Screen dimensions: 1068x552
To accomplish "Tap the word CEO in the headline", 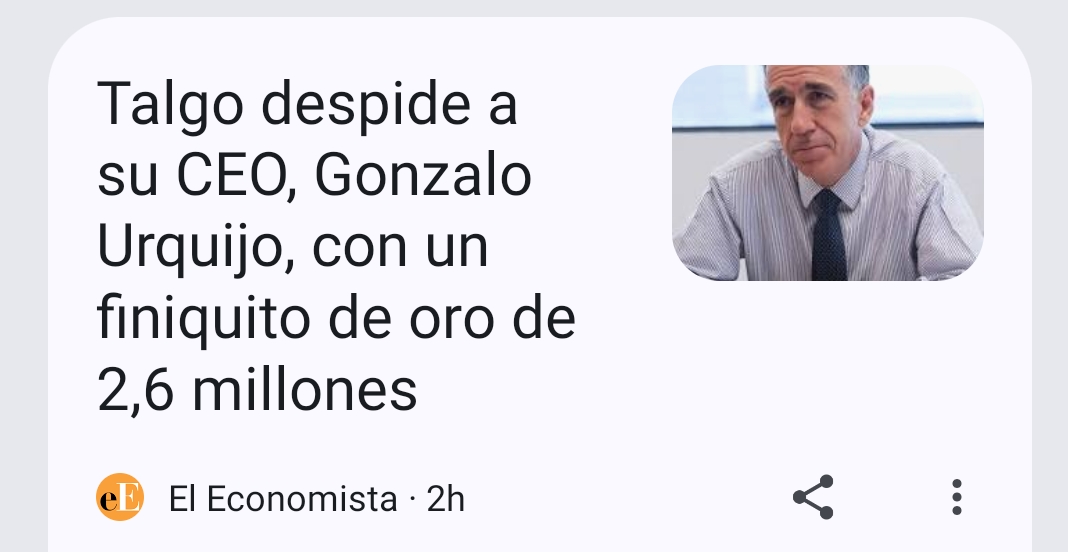I will tap(232, 176).
